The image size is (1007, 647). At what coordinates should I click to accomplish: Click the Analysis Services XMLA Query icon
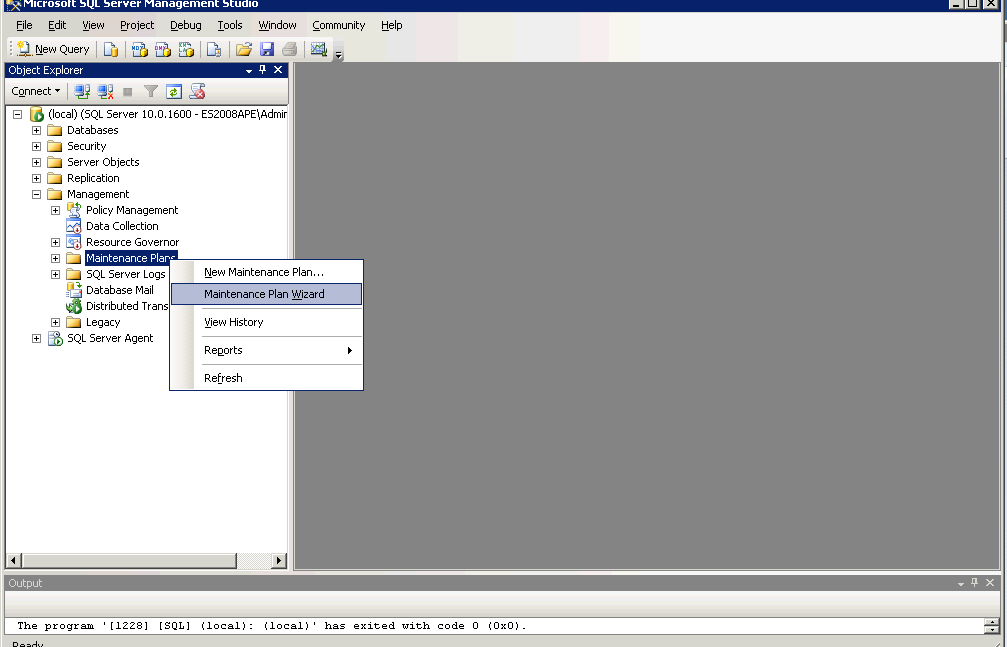(x=186, y=49)
